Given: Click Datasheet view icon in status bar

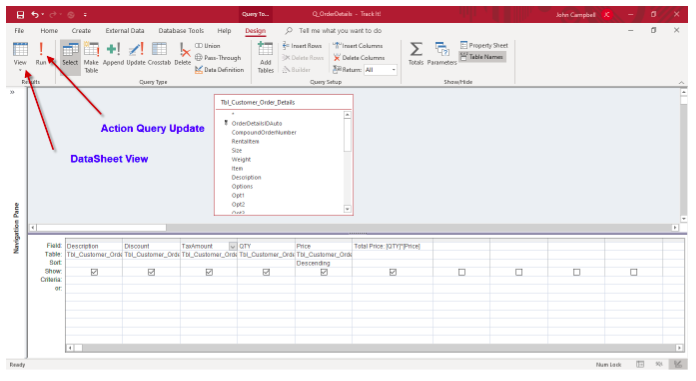Looking at the screenshot, I should click(640, 364).
